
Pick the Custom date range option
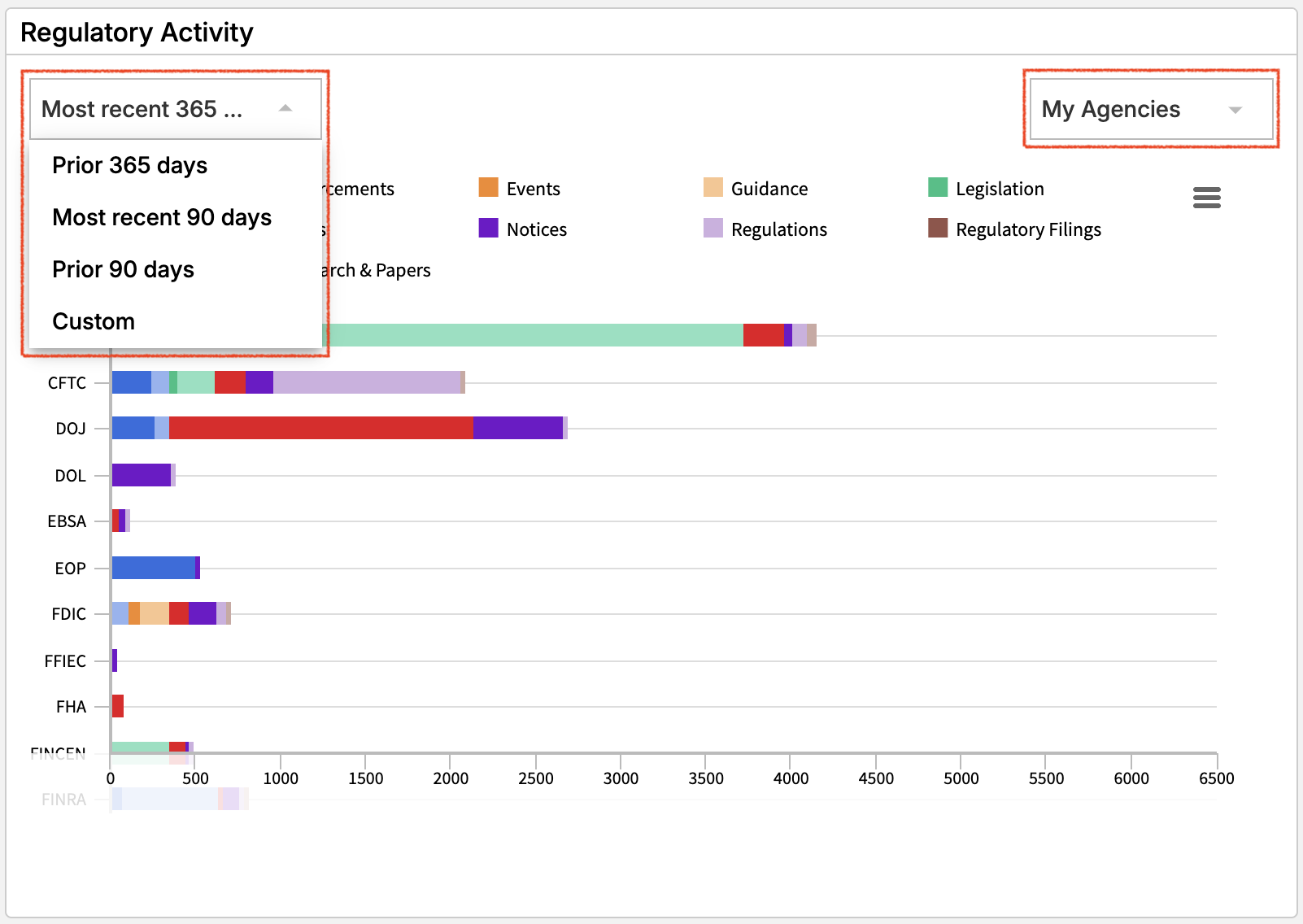click(94, 321)
